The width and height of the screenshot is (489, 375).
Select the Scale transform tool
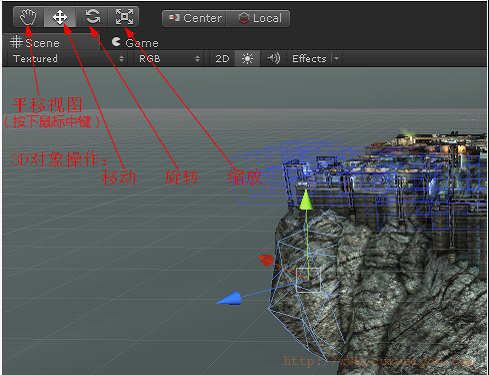tap(123, 17)
